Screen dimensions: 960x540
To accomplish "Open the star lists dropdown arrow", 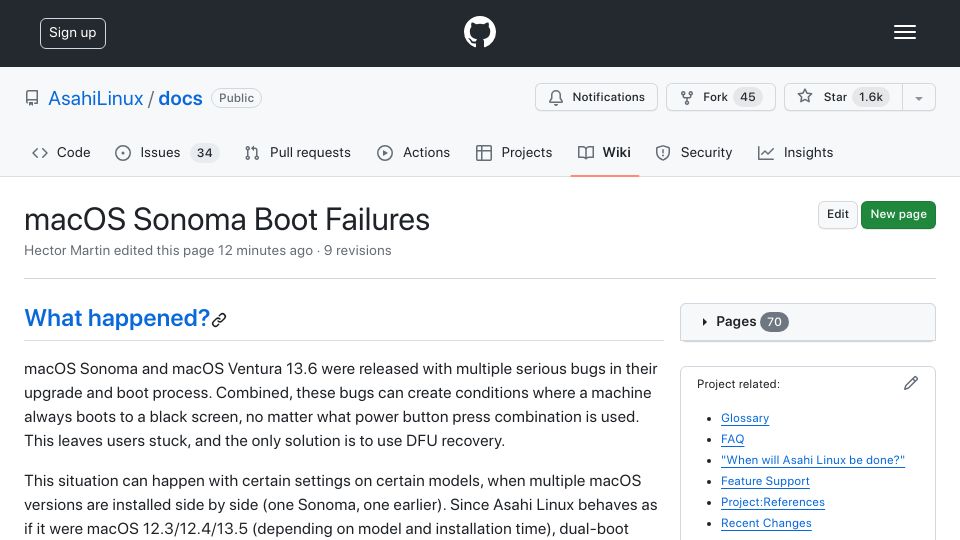I will click(x=918, y=98).
